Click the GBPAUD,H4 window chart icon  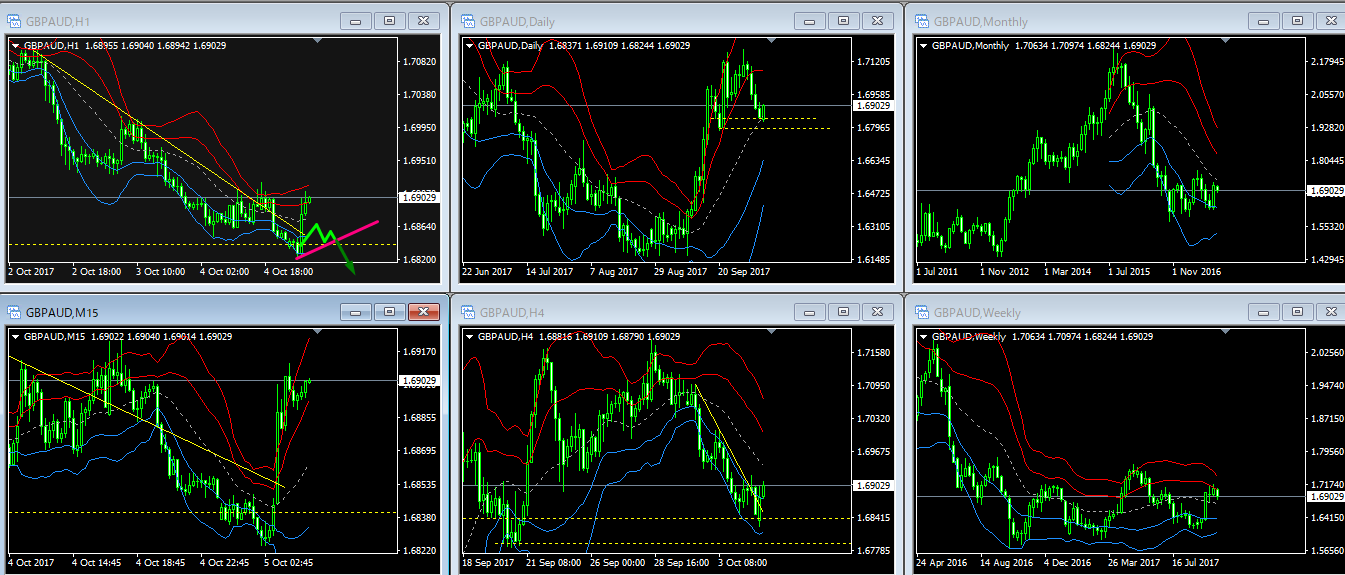467,313
